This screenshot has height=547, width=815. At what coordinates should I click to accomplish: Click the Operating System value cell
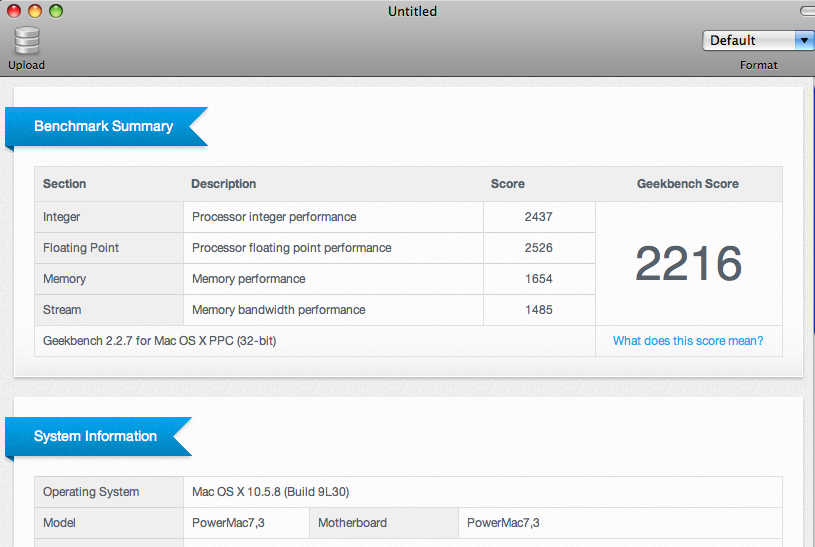[270, 492]
